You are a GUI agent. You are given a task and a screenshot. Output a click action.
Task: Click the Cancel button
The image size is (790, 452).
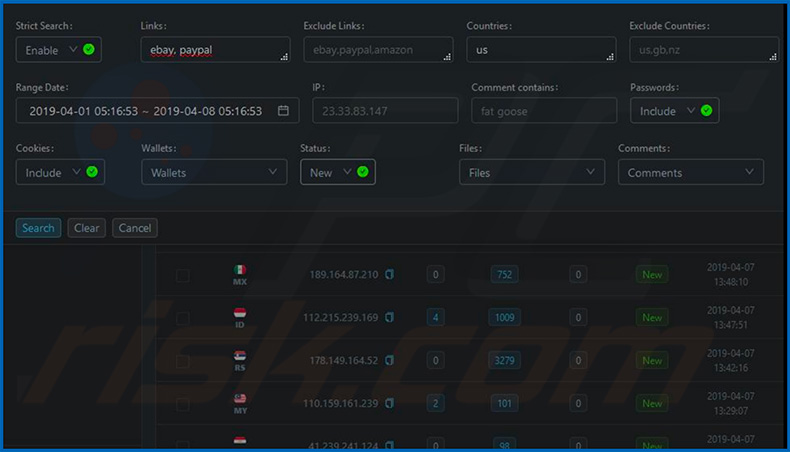(x=135, y=228)
